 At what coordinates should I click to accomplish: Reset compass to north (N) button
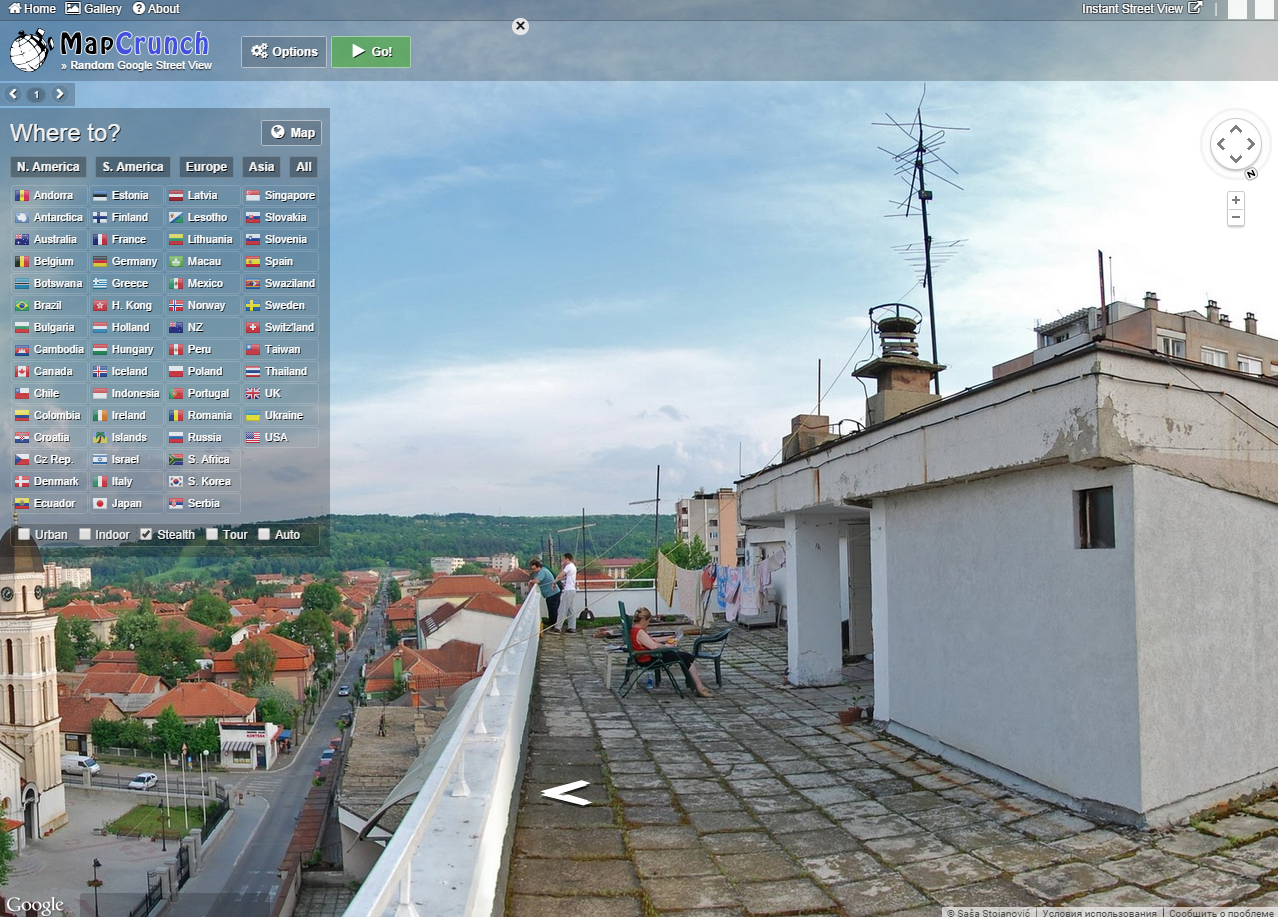1251,174
